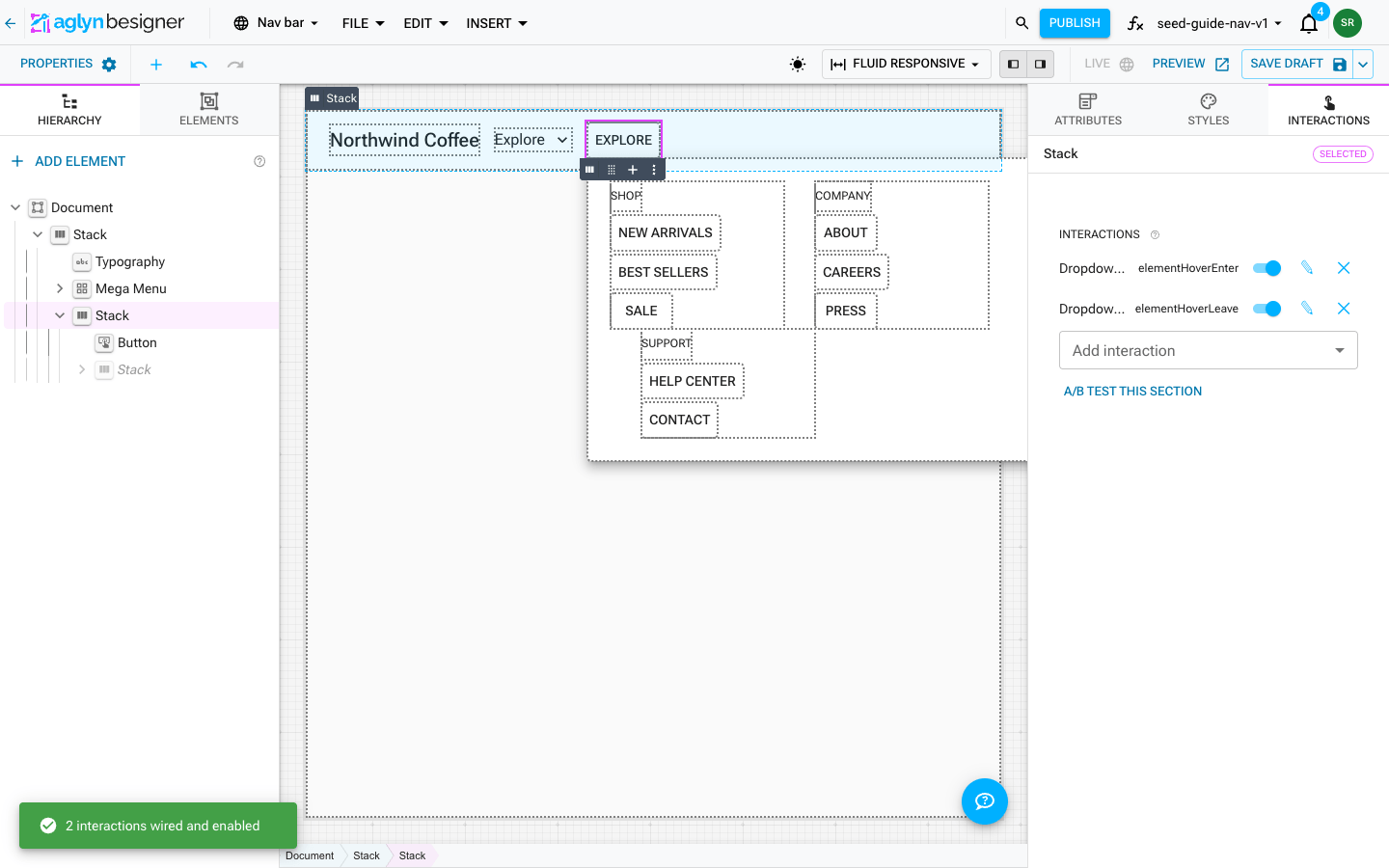
Task: Open the Fluid Responsive dropdown
Action: coord(907,65)
